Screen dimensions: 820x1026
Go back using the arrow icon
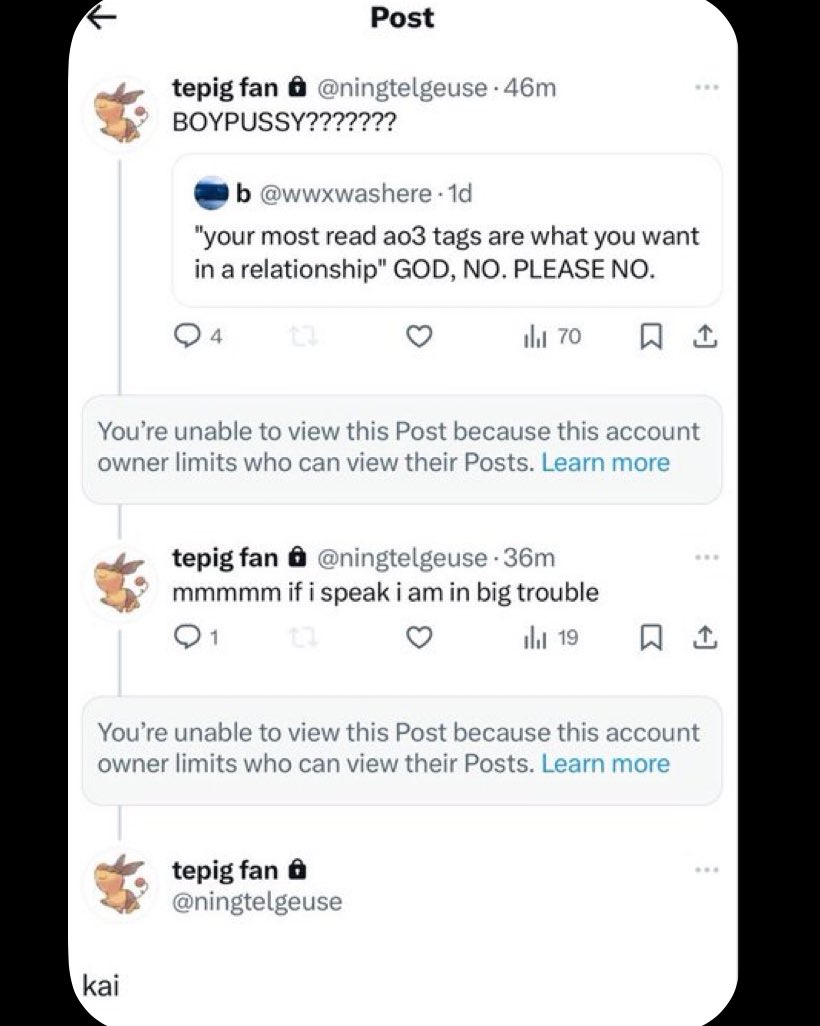click(x=101, y=18)
